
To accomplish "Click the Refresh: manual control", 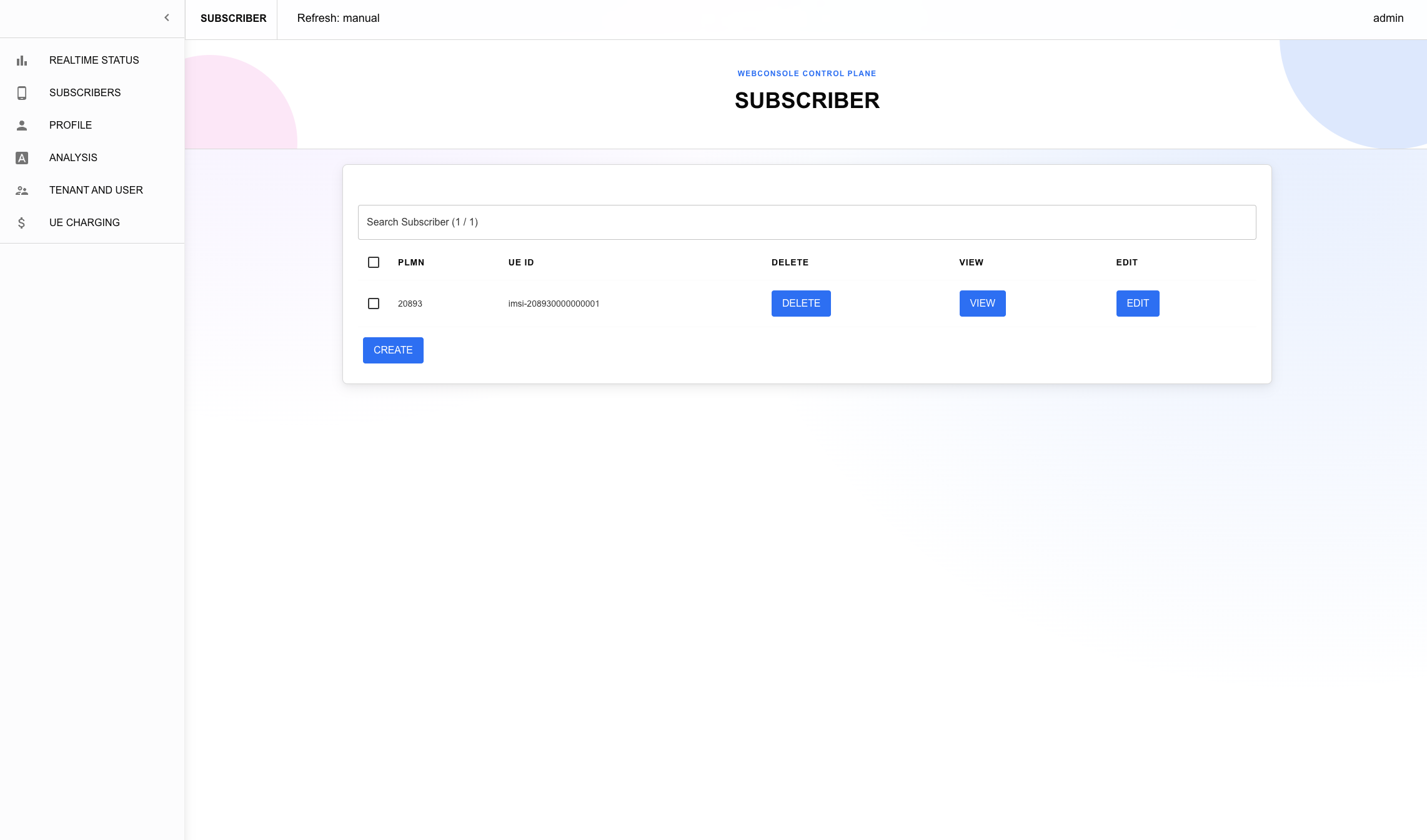I will click(338, 18).
